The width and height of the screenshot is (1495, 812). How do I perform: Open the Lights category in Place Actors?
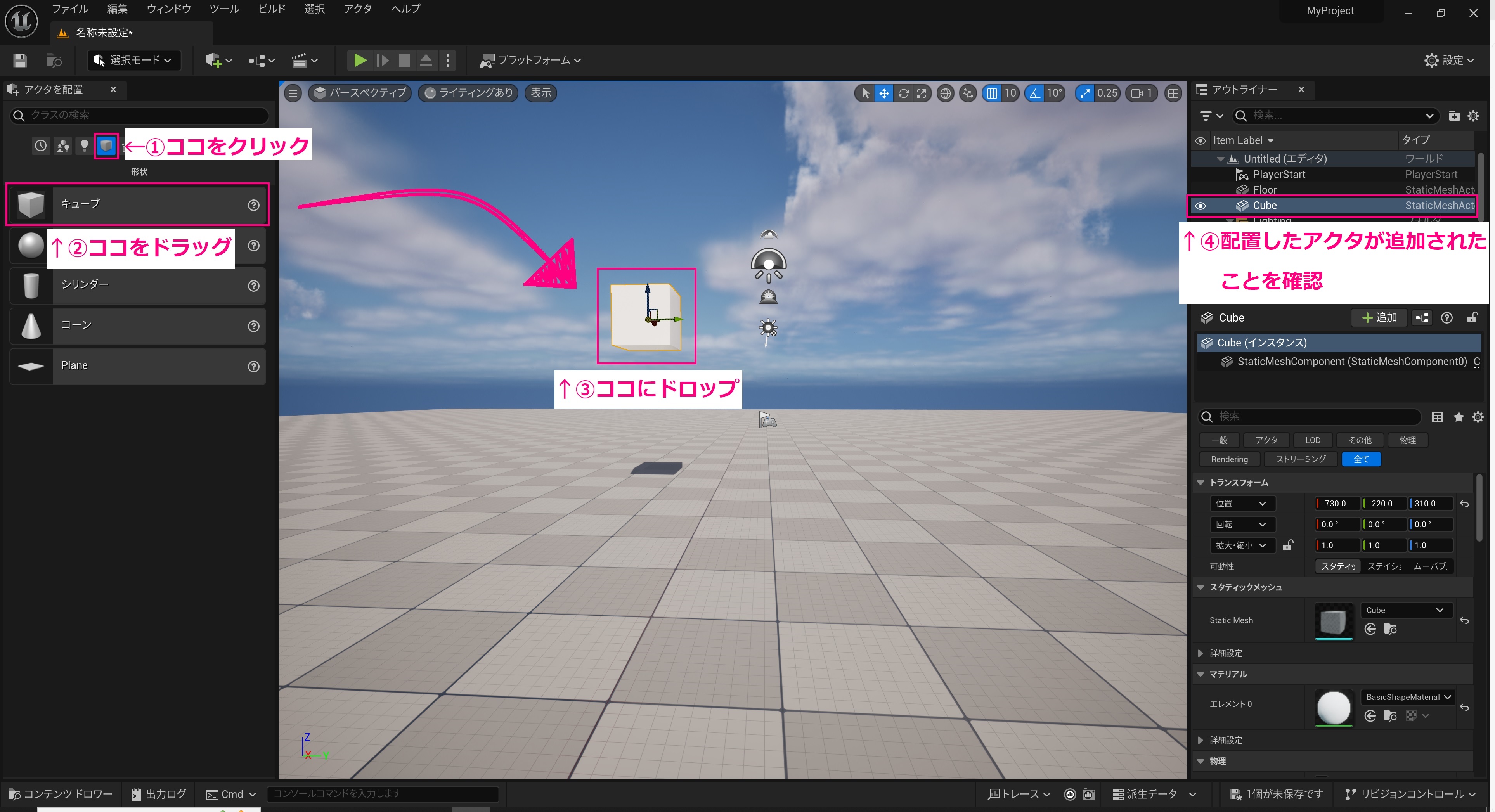[x=84, y=146]
